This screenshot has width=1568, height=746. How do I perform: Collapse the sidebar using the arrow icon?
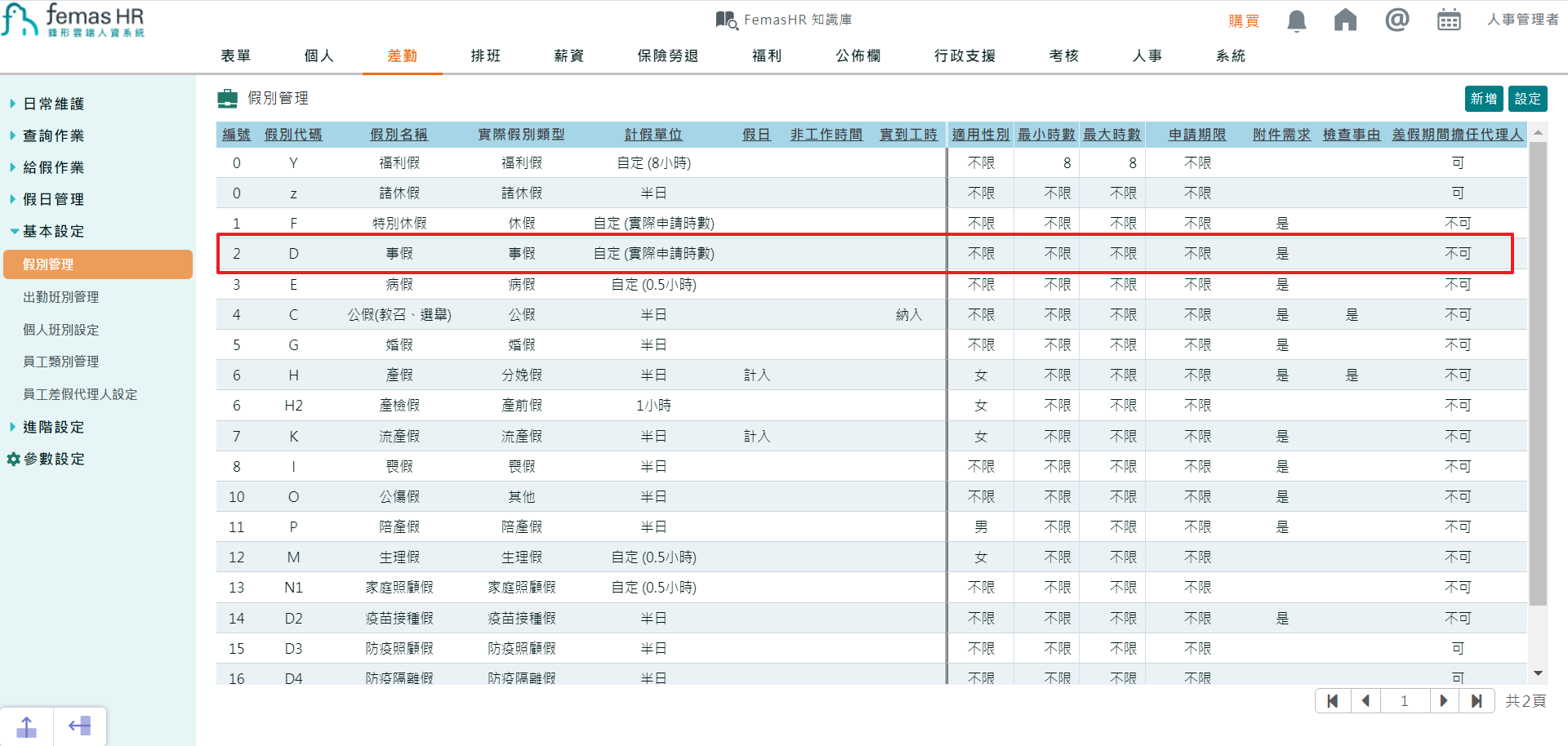click(x=79, y=725)
